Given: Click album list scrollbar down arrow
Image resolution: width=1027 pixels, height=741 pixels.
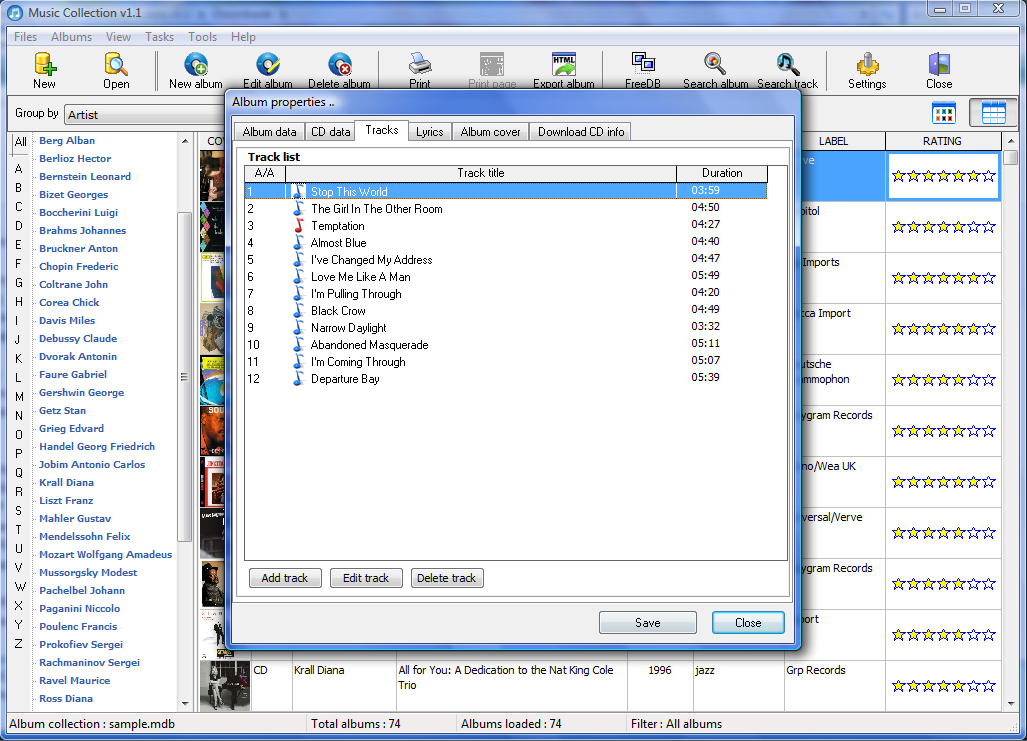Looking at the screenshot, I should [x=1011, y=704].
